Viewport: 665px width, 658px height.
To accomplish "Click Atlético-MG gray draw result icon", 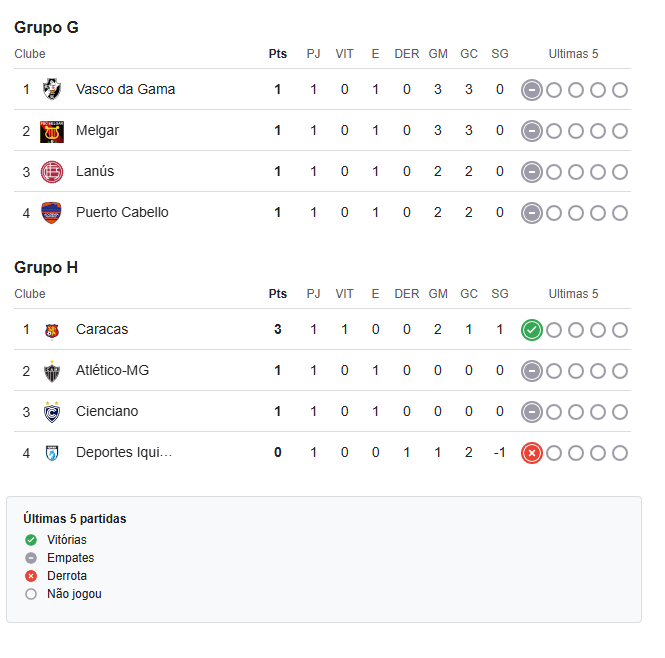I will pos(531,371).
